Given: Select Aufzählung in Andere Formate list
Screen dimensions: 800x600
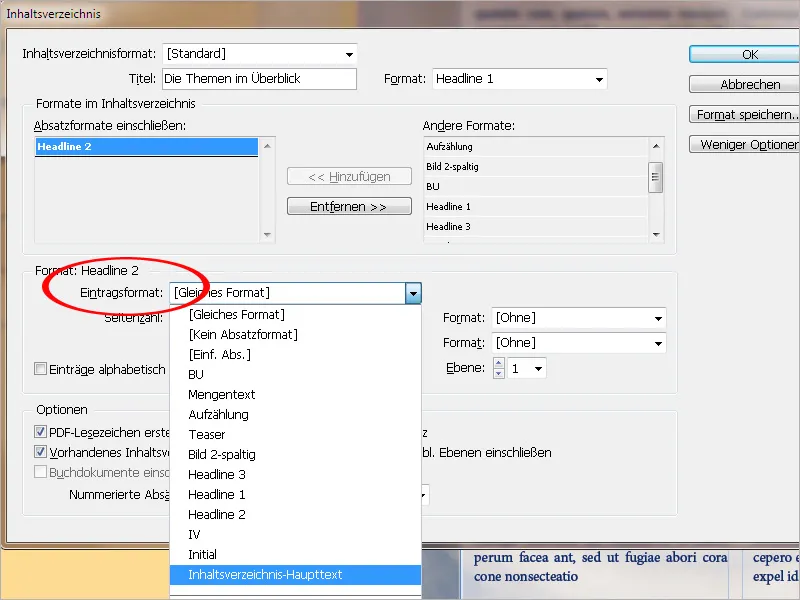Looking at the screenshot, I should (x=536, y=146).
